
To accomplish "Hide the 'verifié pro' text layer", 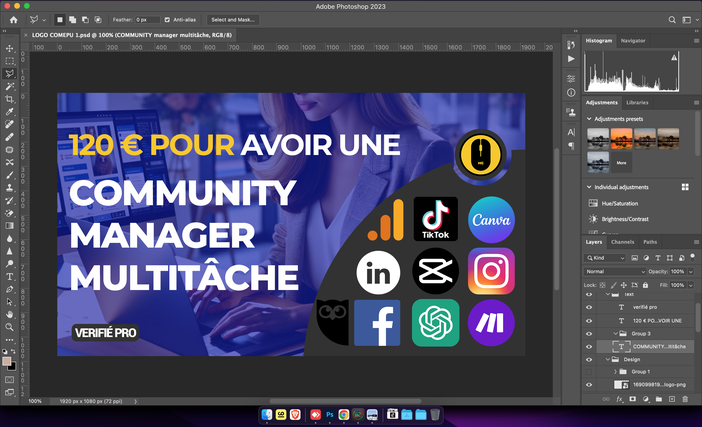I will click(x=589, y=307).
